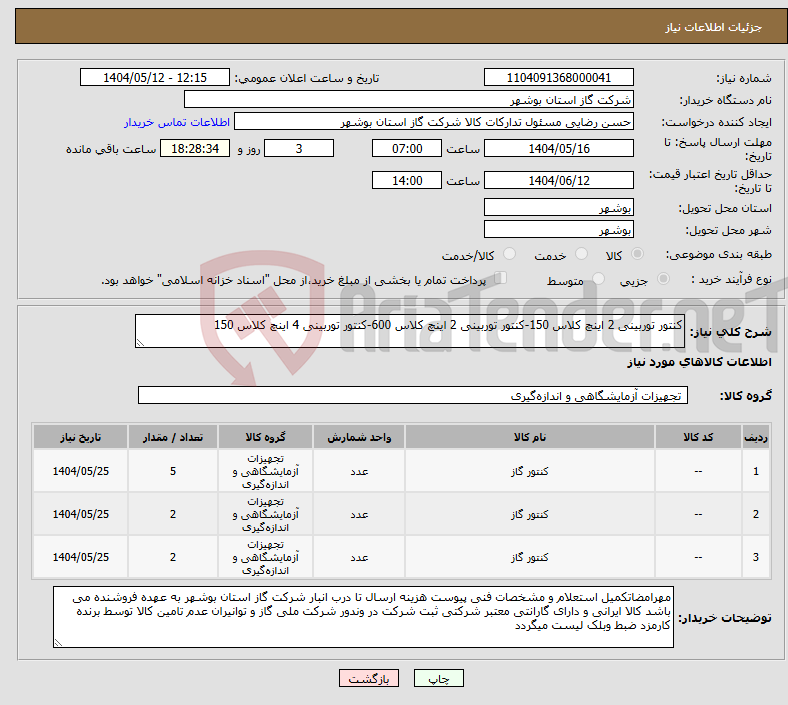Click quantity 2 in row 2
Image resolution: width=788 pixels, height=705 pixels.
click(173, 515)
